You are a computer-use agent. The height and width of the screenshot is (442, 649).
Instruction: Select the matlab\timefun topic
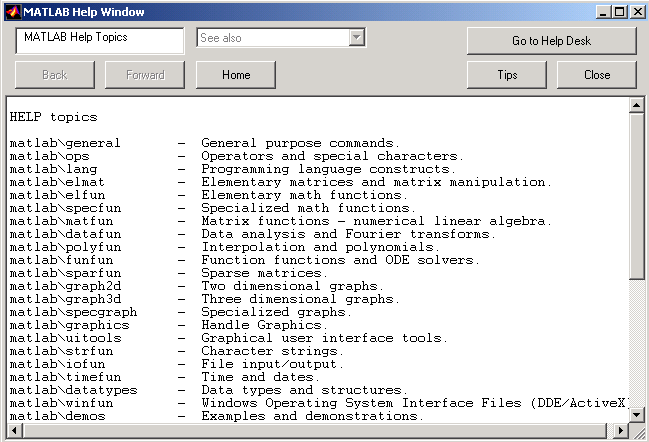65,377
